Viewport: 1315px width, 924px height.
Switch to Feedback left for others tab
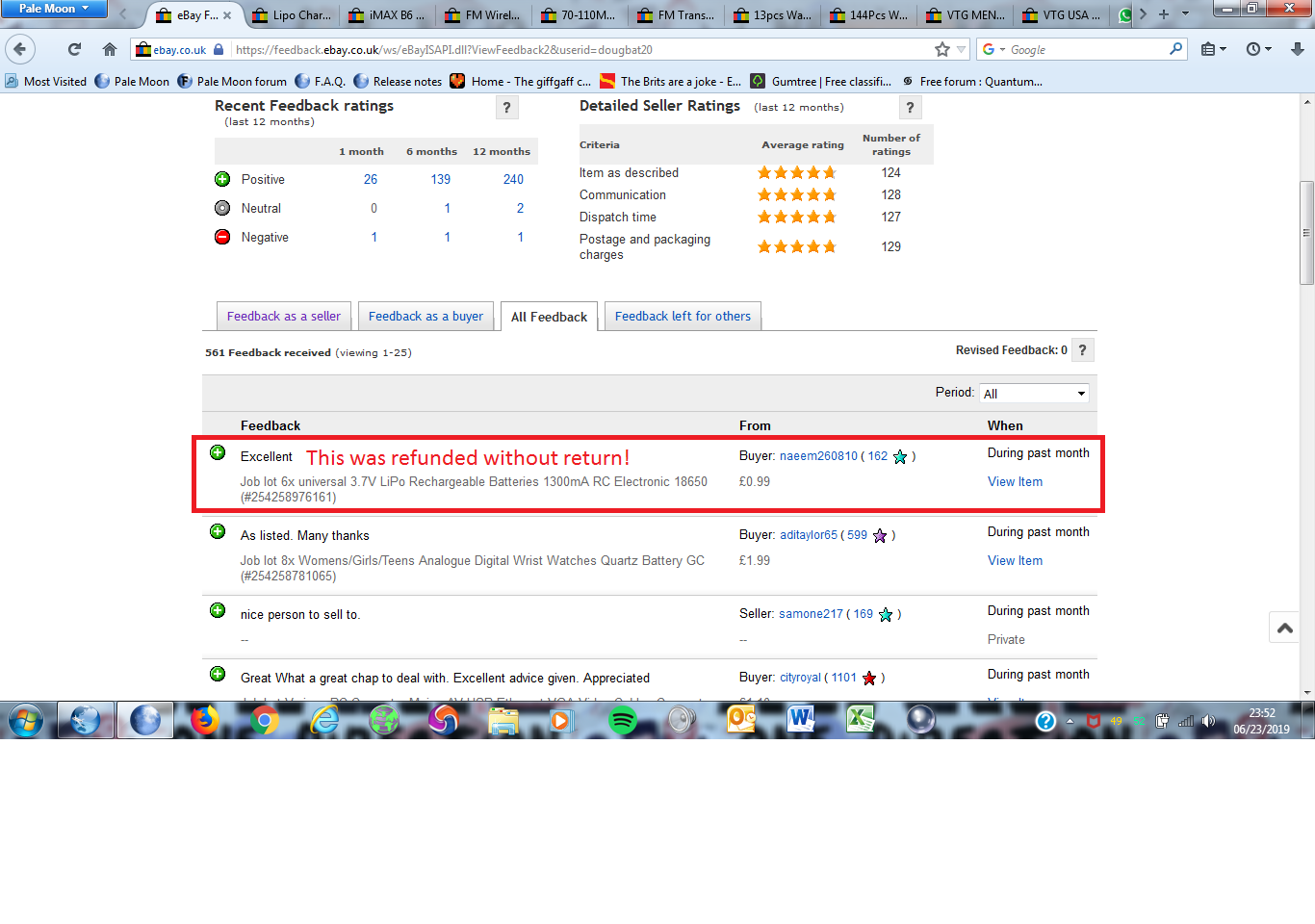pos(683,317)
